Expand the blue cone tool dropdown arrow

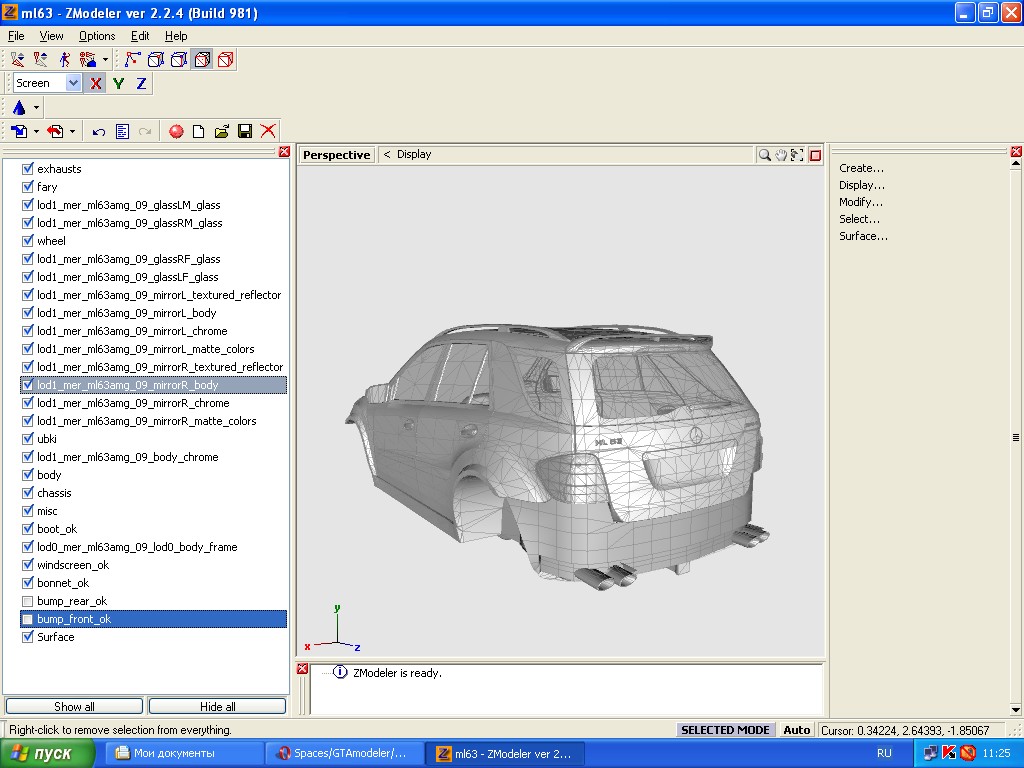37,108
